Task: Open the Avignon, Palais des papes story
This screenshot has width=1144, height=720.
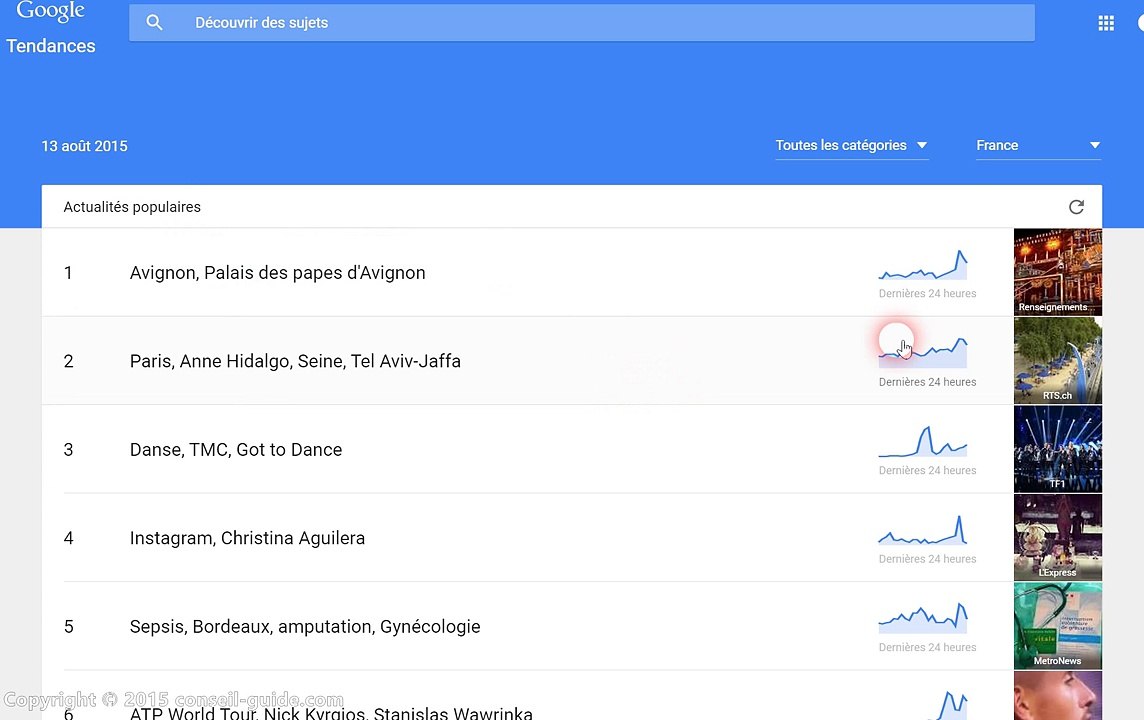Action: [277, 273]
